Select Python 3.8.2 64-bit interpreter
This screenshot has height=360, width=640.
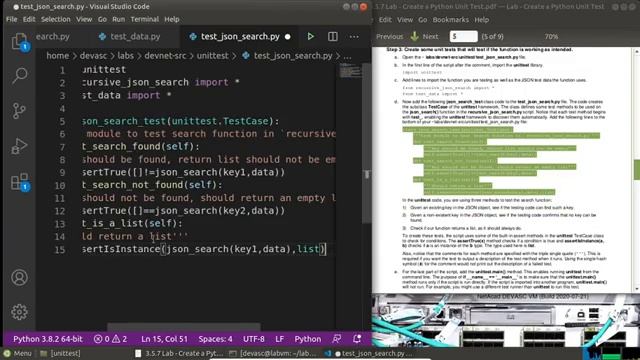(48, 339)
